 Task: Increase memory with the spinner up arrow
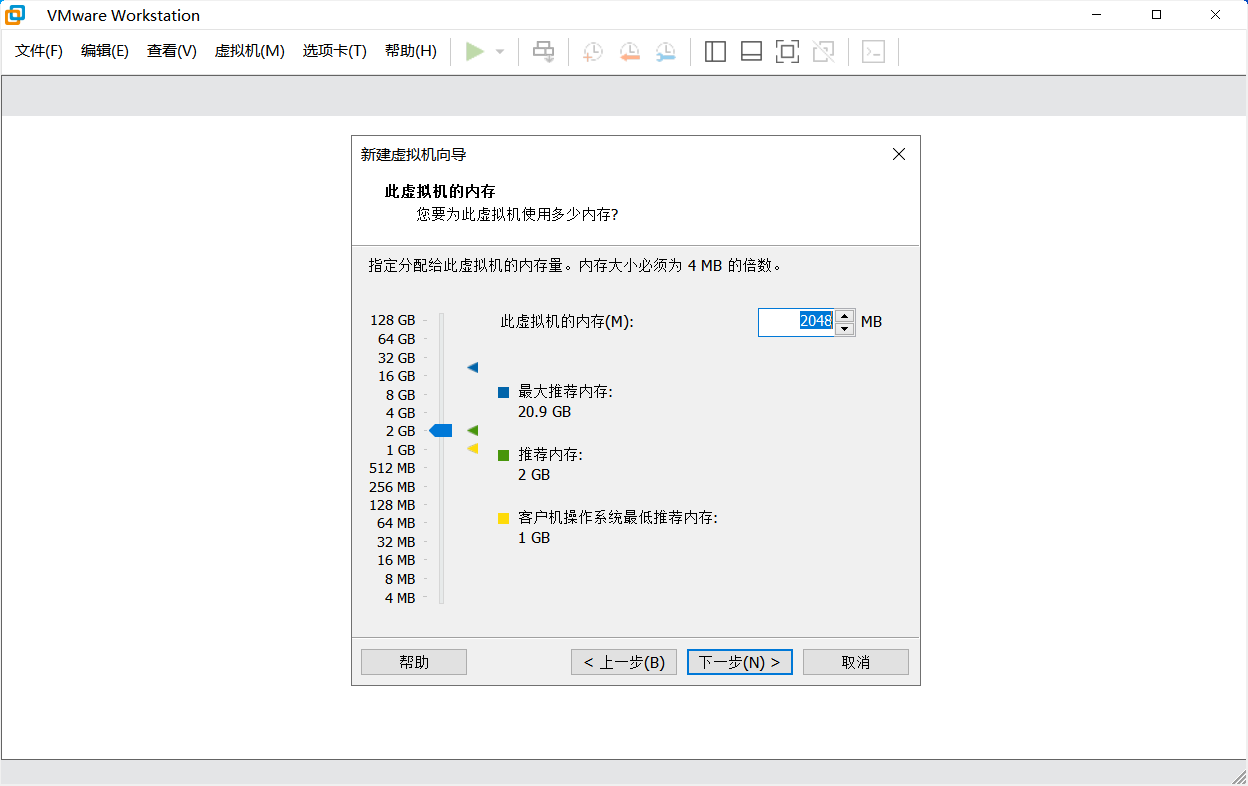(845, 315)
